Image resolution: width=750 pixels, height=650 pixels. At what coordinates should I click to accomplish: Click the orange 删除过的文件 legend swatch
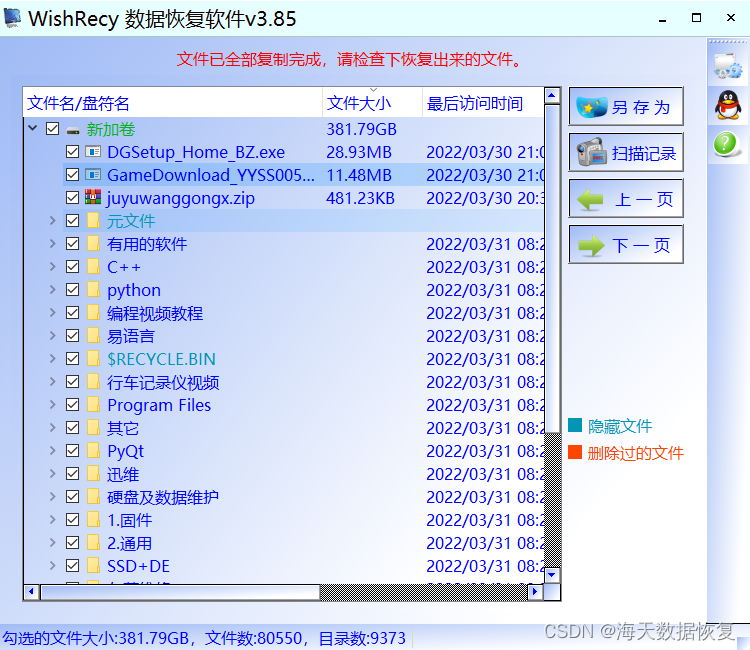[575, 452]
